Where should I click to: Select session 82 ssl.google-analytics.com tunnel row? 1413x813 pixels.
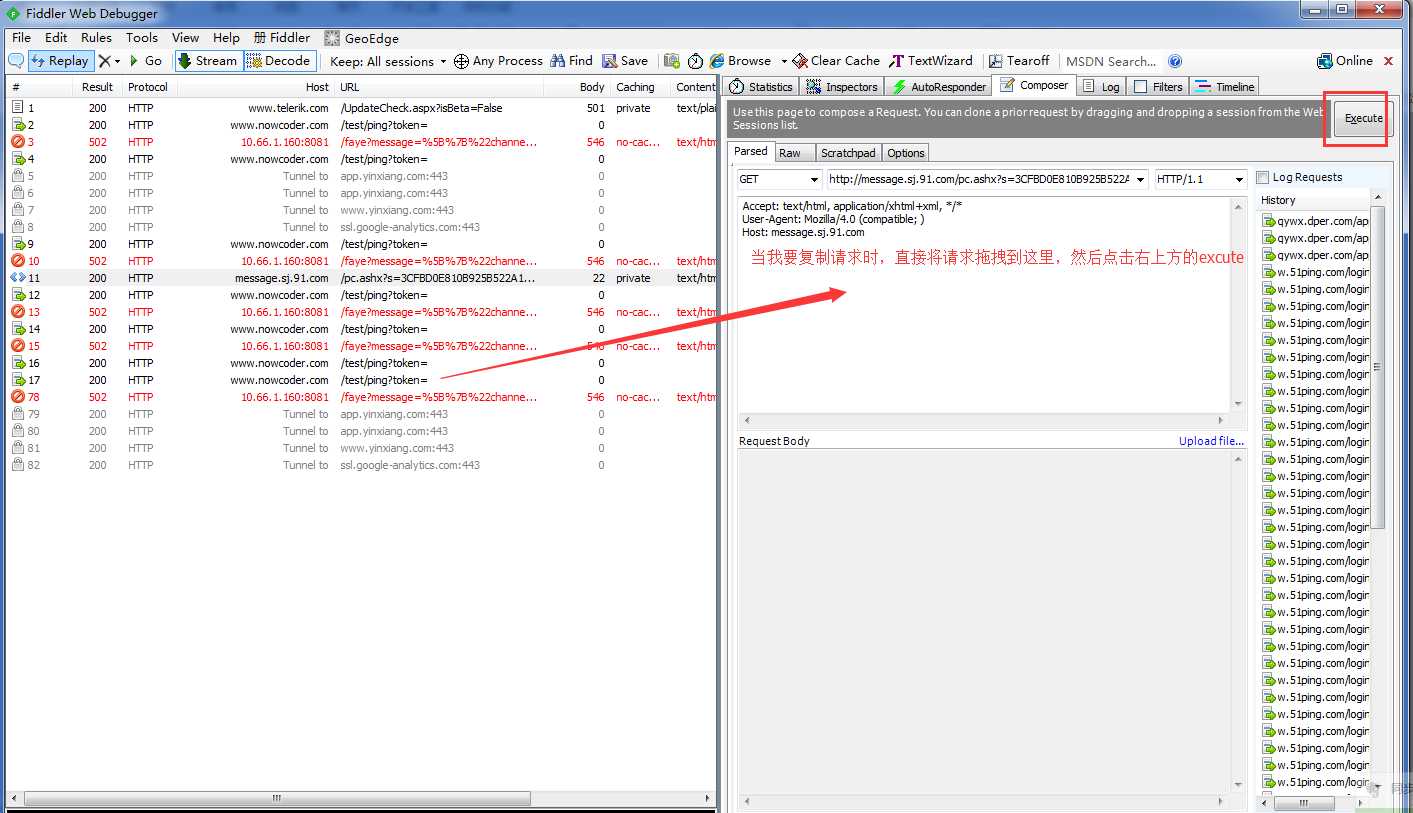[x=360, y=465]
